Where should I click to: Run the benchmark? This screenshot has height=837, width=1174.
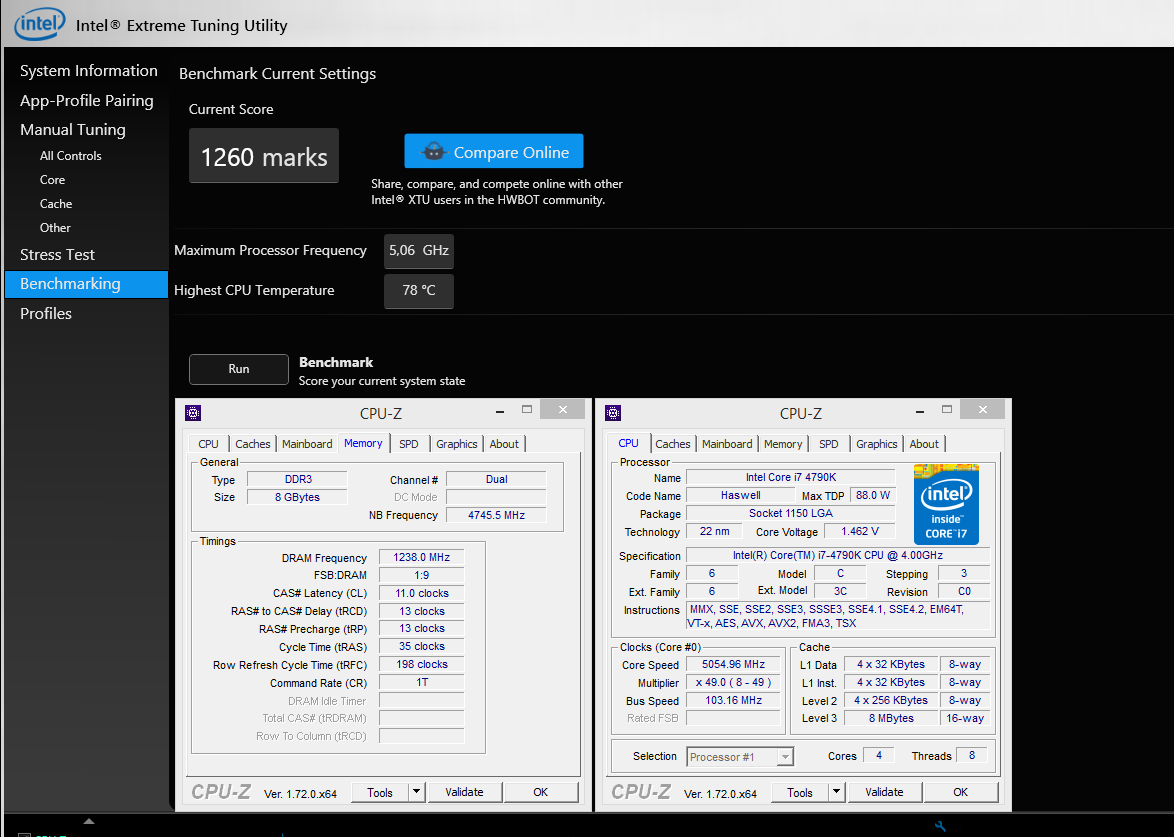pos(239,369)
